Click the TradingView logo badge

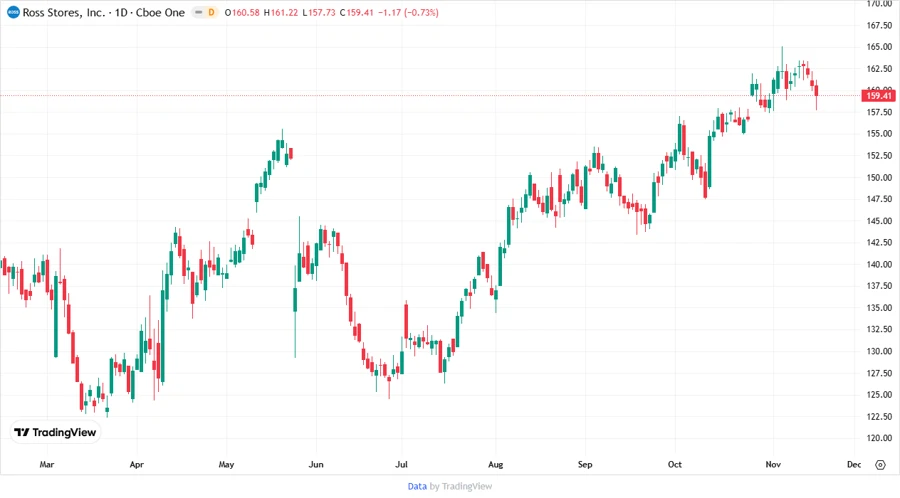coord(54,432)
